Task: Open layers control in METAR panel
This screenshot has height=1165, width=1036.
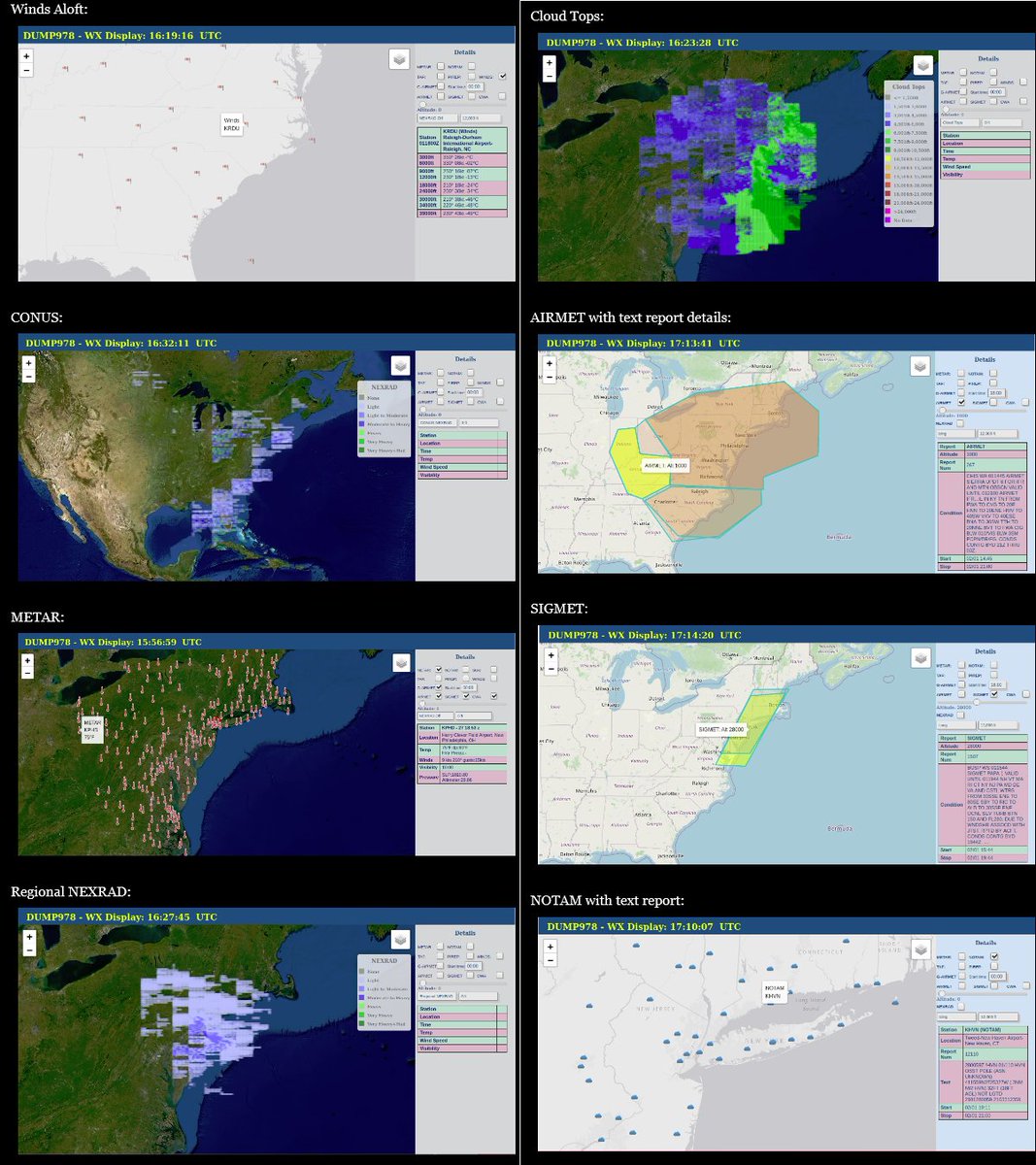Action: click(399, 662)
